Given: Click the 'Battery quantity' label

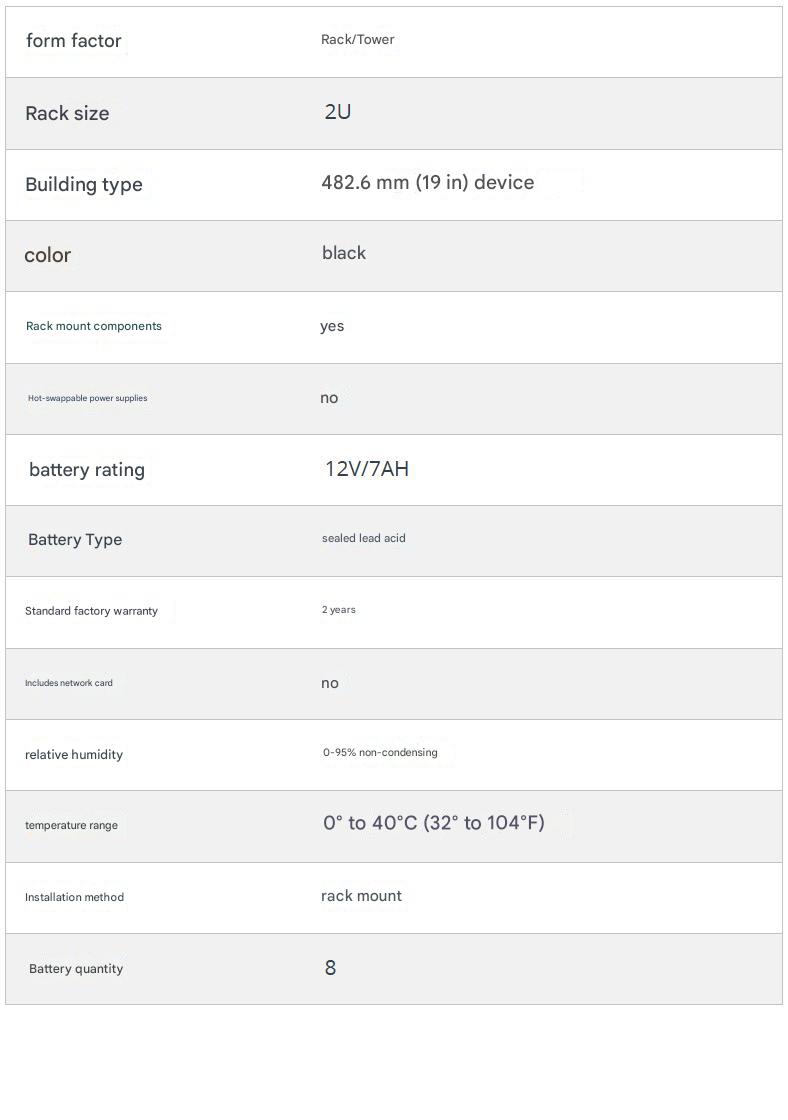Looking at the screenshot, I should coord(76,969).
